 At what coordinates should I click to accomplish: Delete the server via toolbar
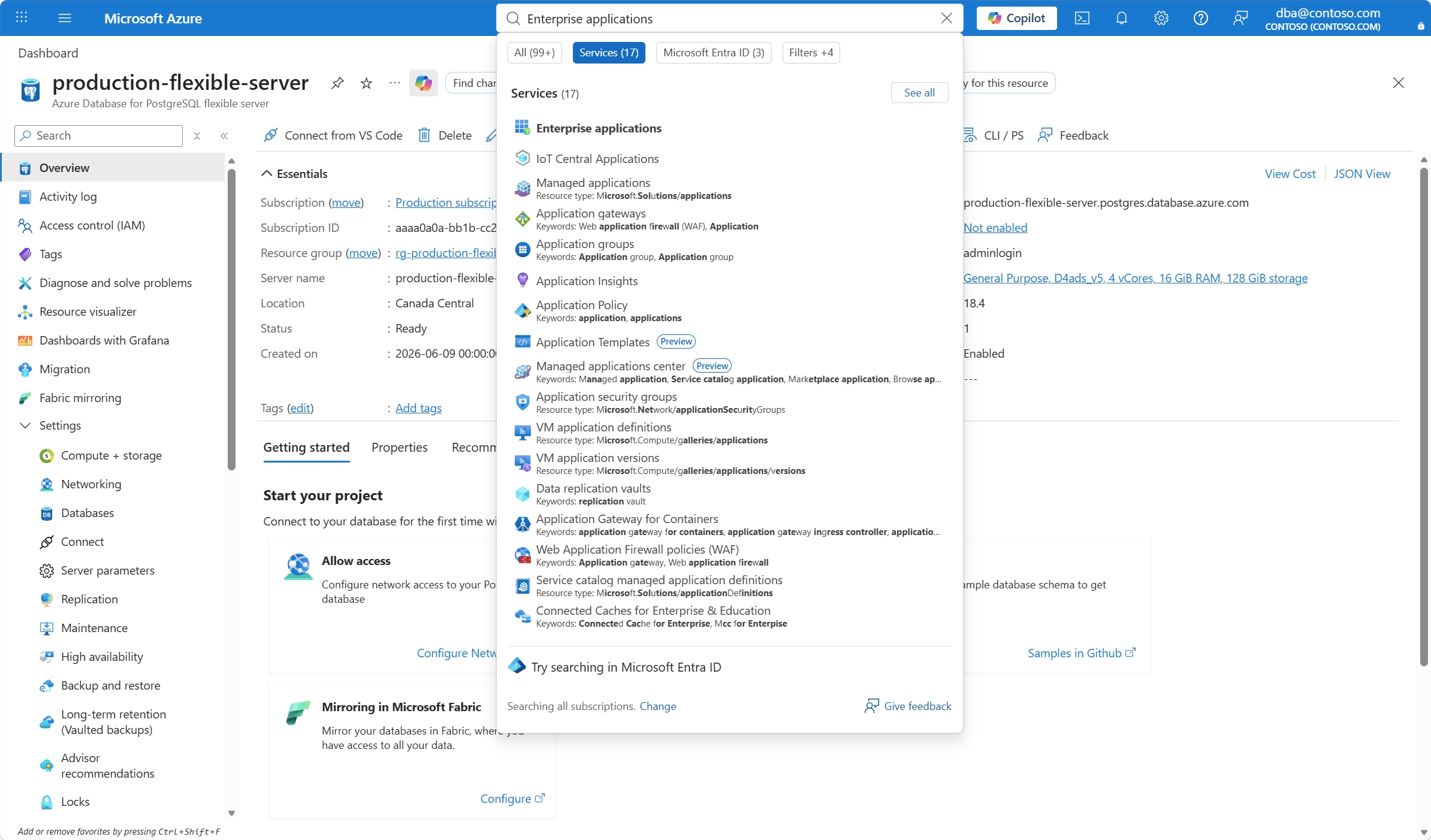click(445, 135)
